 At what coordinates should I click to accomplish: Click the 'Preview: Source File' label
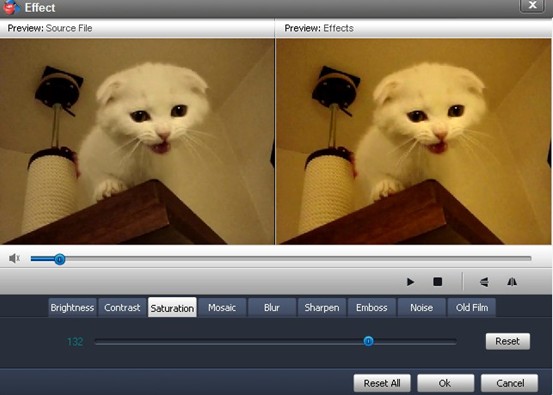pyautogui.click(x=50, y=28)
